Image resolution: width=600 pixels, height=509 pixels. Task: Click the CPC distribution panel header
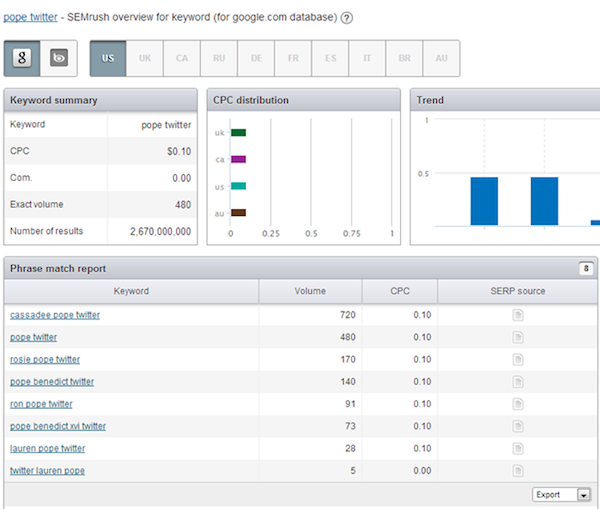pos(304,100)
